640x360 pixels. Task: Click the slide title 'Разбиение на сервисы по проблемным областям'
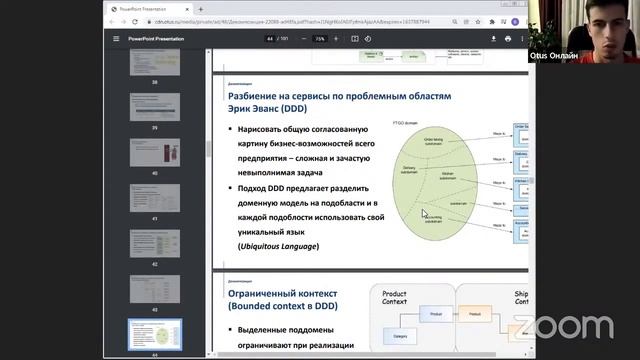pyautogui.click(x=339, y=96)
